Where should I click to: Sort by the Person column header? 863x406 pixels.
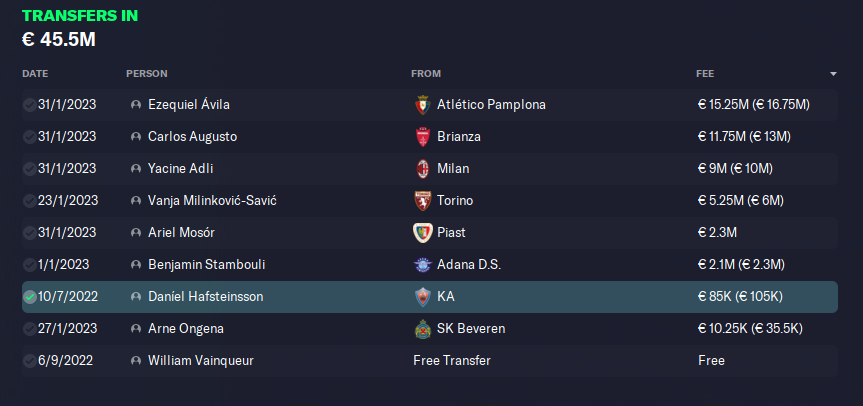(147, 74)
